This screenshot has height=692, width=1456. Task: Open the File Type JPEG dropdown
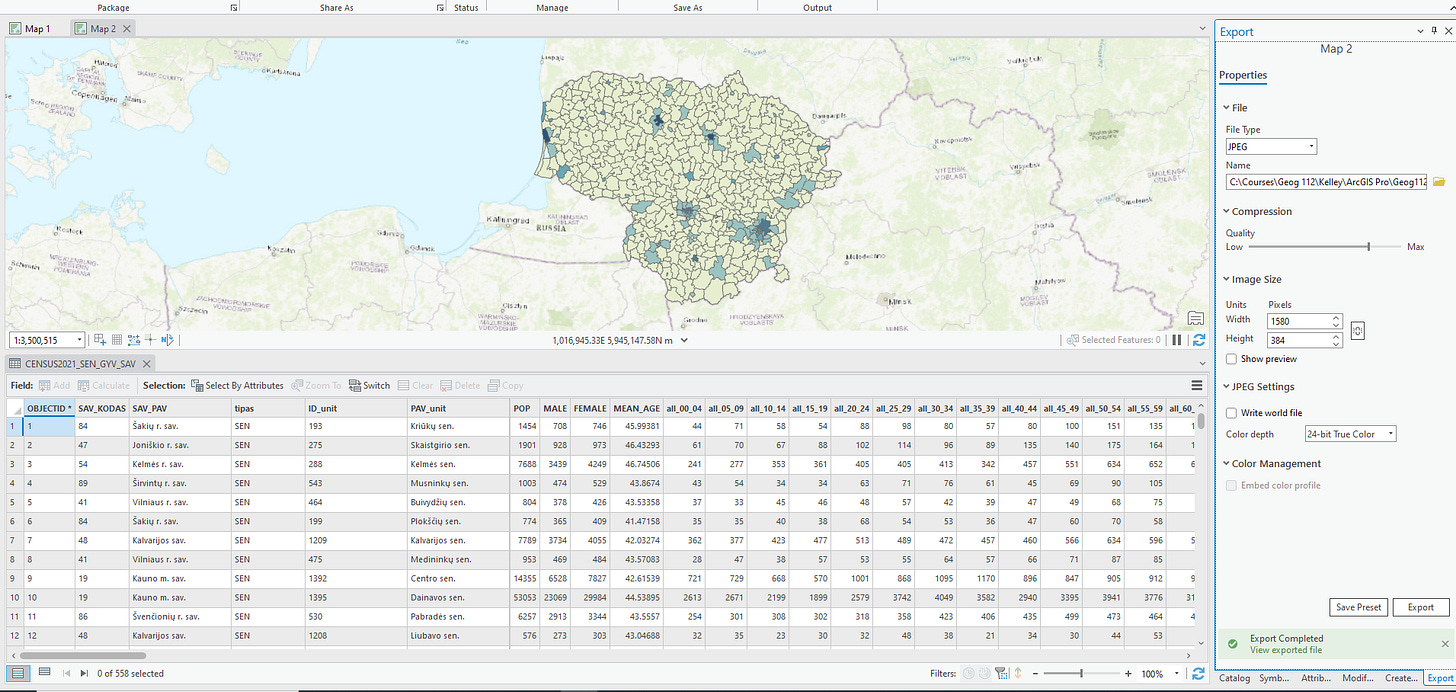pos(1271,147)
